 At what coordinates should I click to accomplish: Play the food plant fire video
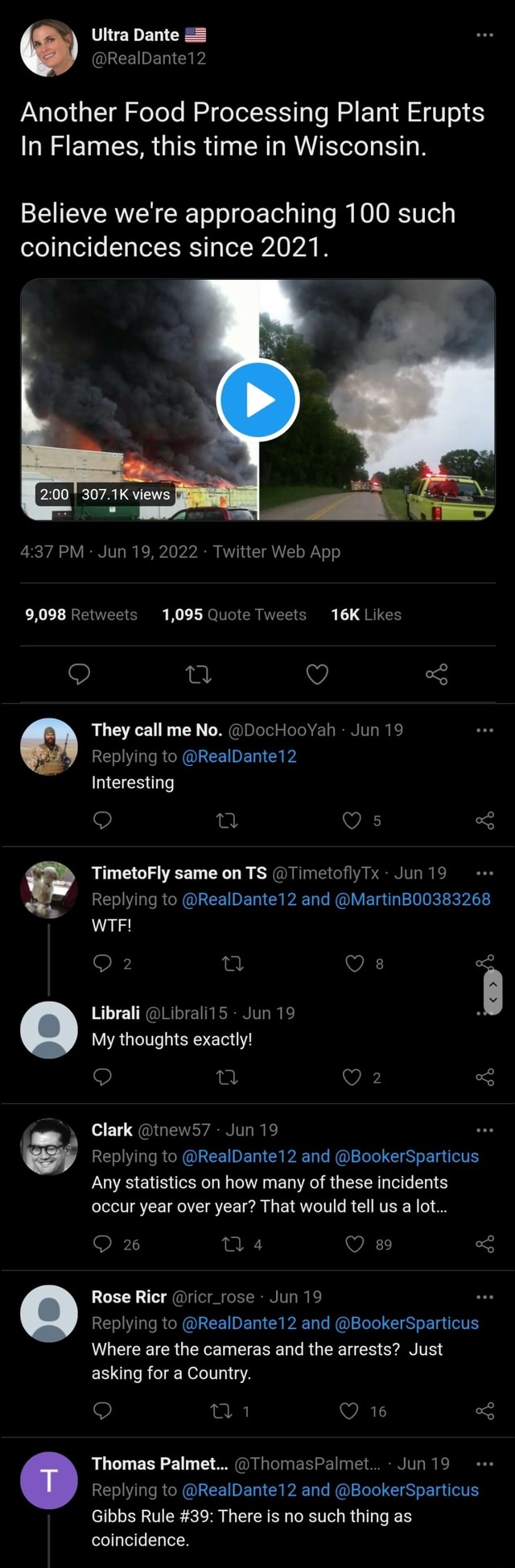tap(257, 400)
